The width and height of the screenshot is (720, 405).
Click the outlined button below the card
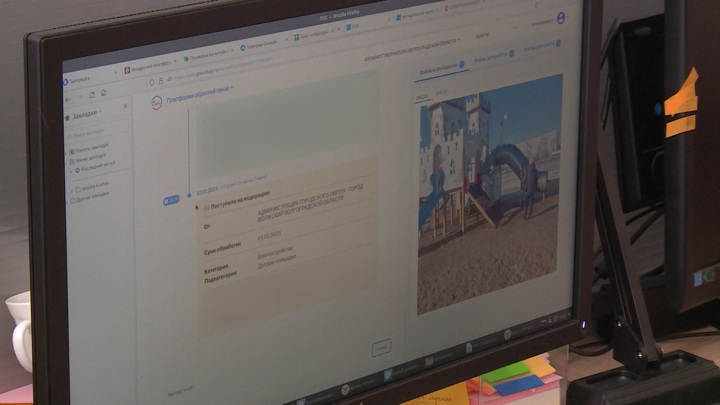pos(381,348)
